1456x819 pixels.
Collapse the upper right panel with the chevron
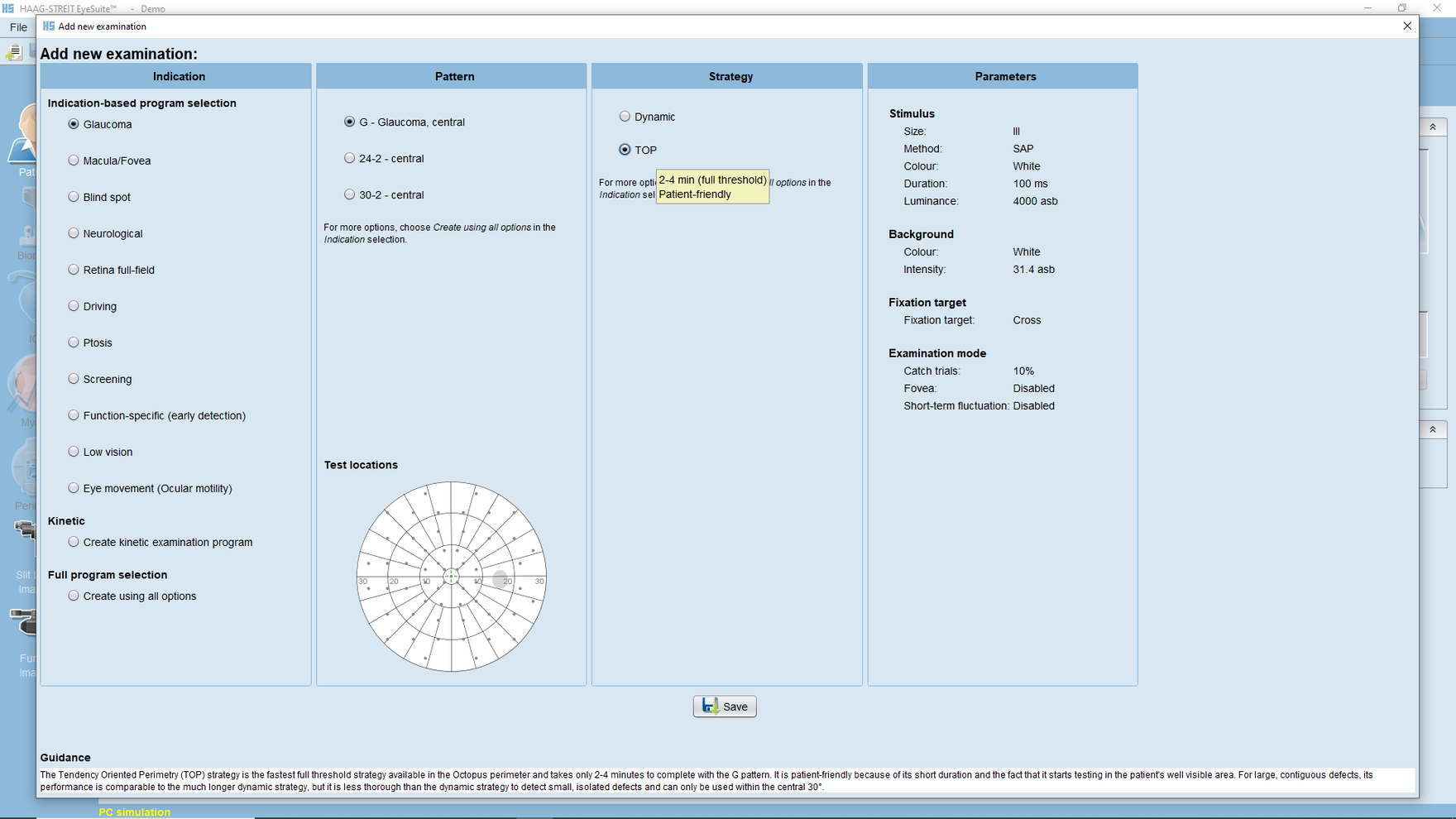[x=1434, y=126]
